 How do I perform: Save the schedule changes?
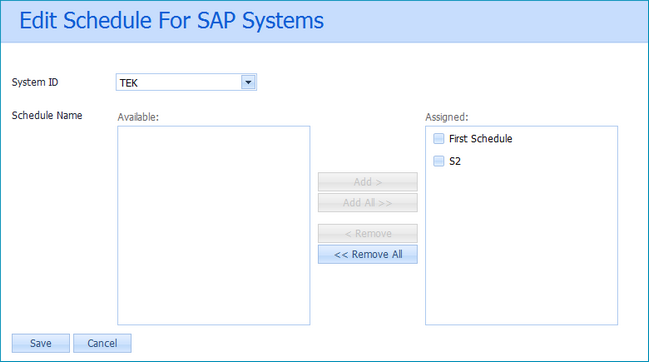click(x=41, y=343)
